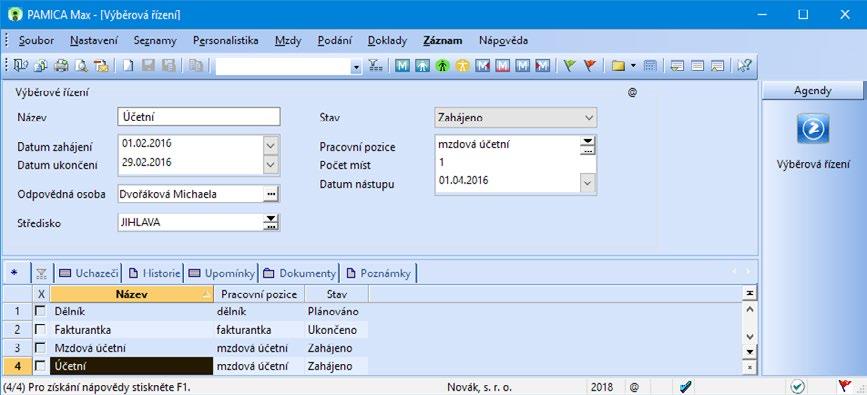Open the Odpovědná osoba ellipsis picker
The height and width of the screenshot is (395, 867).
pos(270,194)
